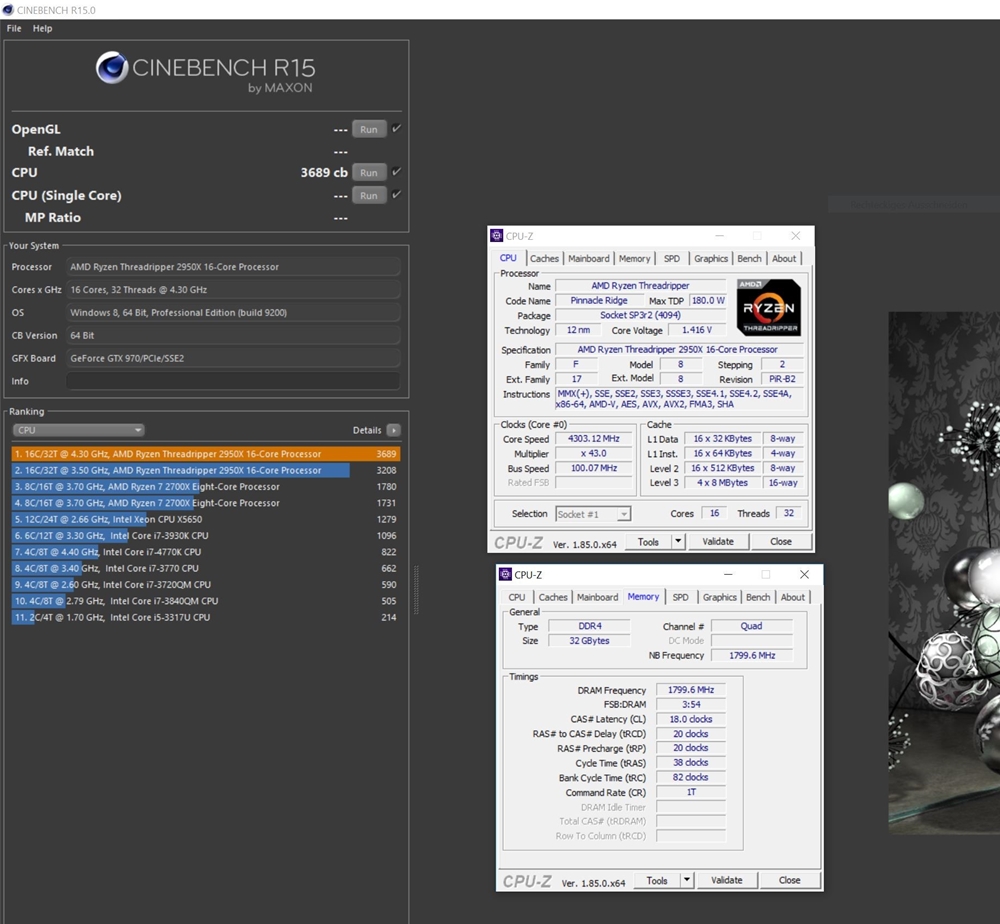1000x924 pixels.
Task: Switch to SPD tab in lower CPU-Z window
Action: pos(680,598)
